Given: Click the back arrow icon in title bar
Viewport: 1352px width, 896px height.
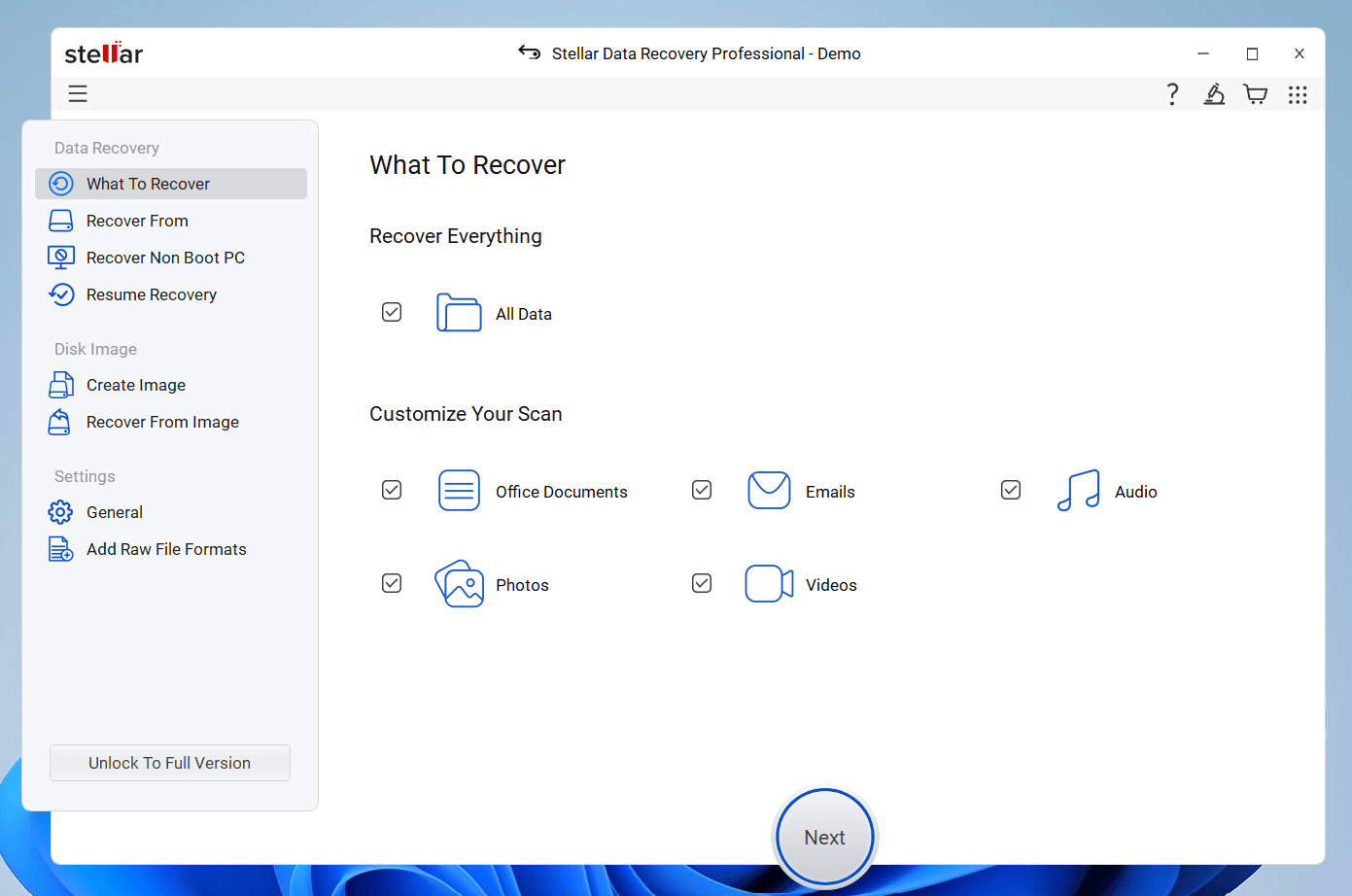Looking at the screenshot, I should (529, 52).
